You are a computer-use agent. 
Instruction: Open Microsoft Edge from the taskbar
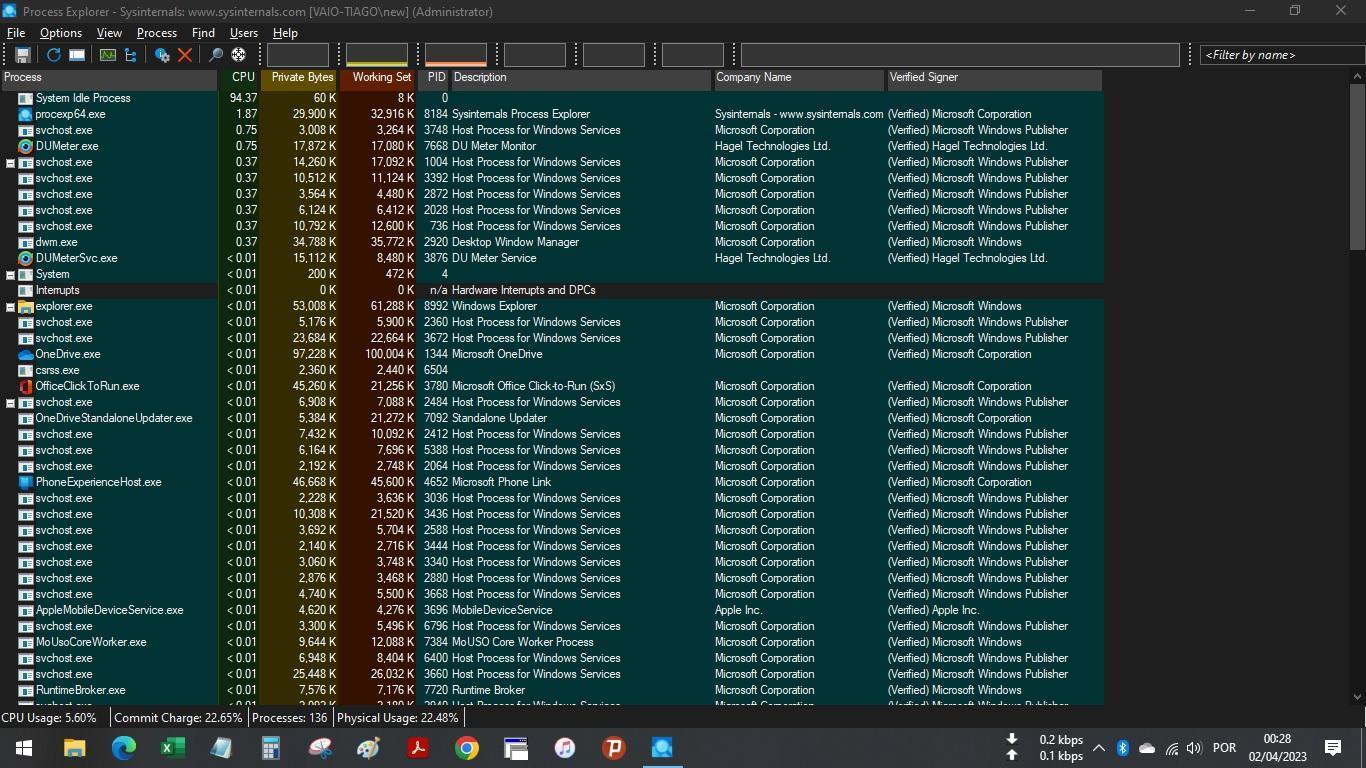124,747
